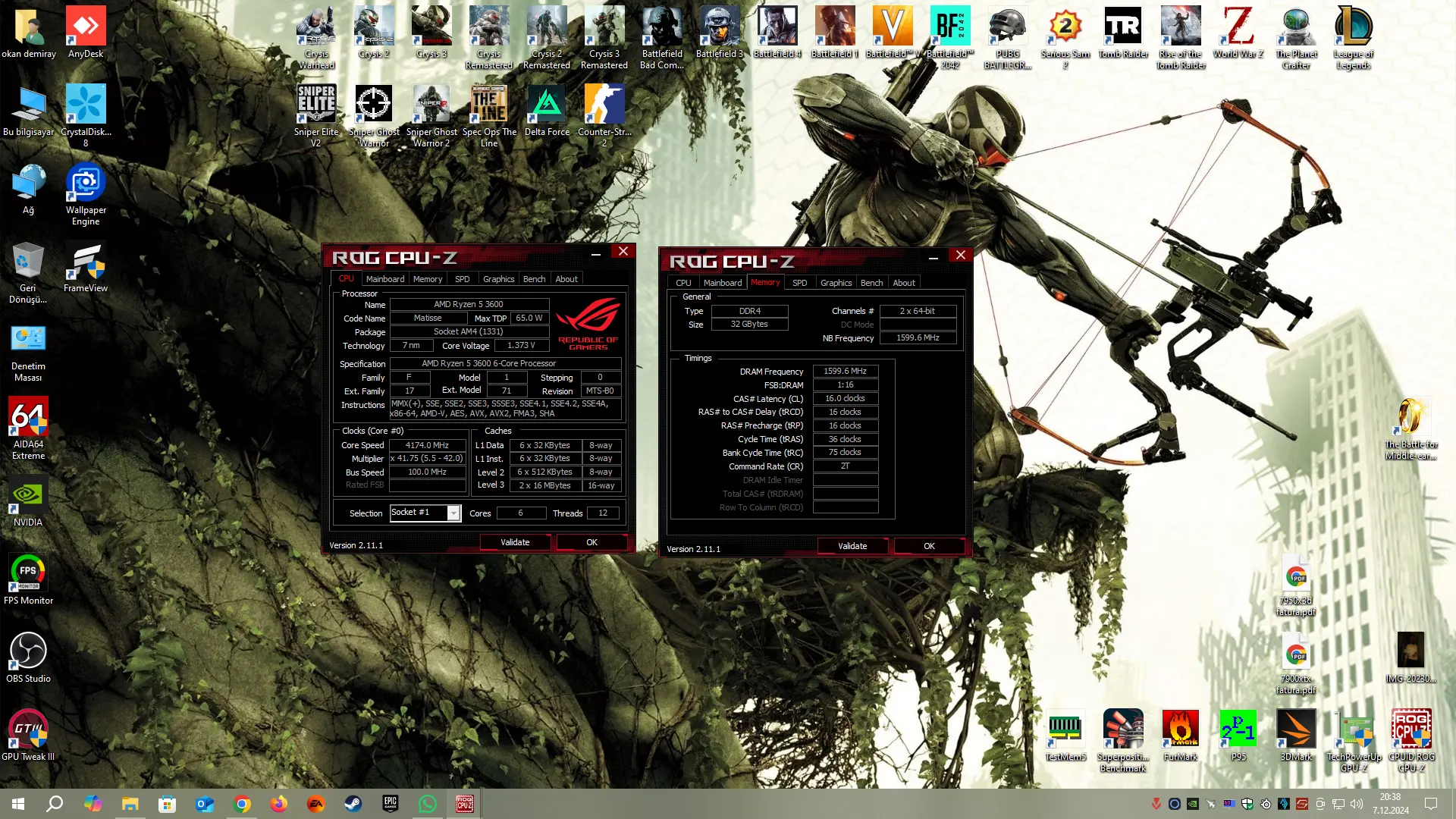Open WhatsApp from the taskbar
The image size is (1456, 819).
point(428,804)
